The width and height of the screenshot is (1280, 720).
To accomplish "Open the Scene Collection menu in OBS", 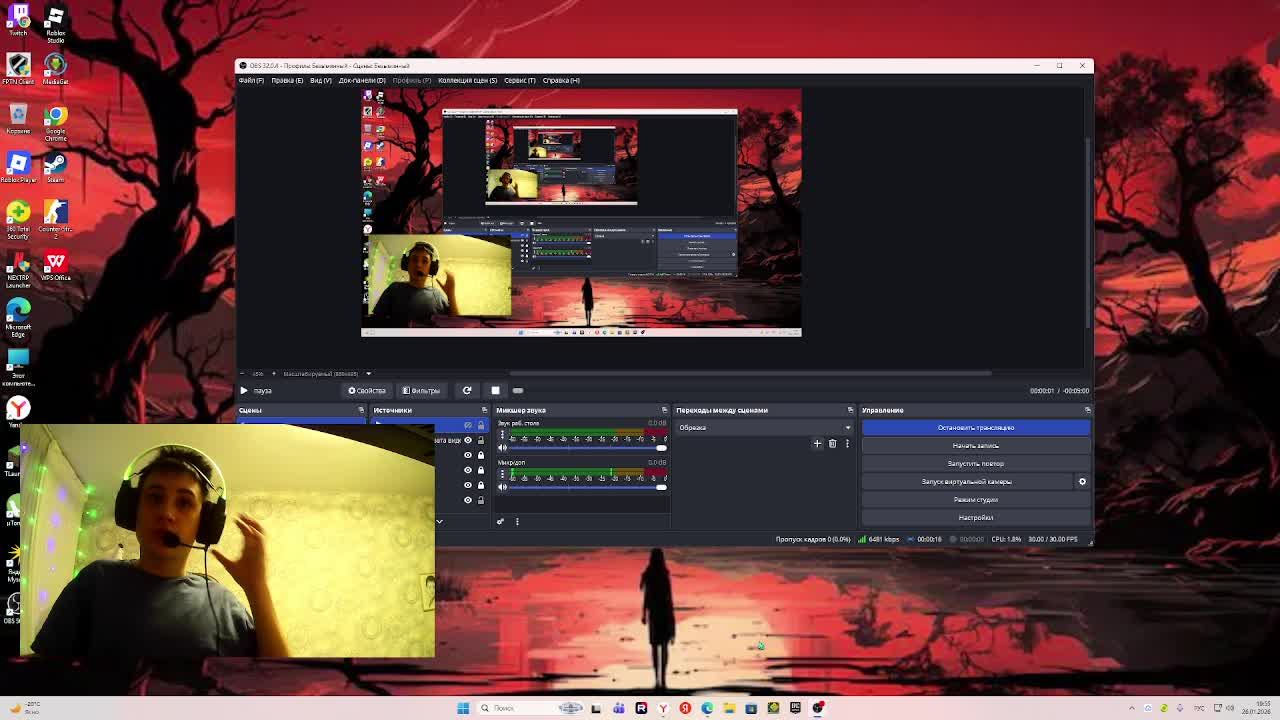I will point(467,80).
